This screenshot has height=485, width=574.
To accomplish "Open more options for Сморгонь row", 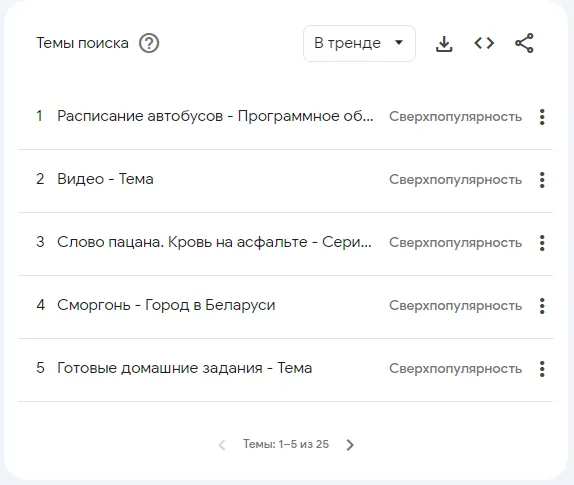I will click(x=542, y=306).
